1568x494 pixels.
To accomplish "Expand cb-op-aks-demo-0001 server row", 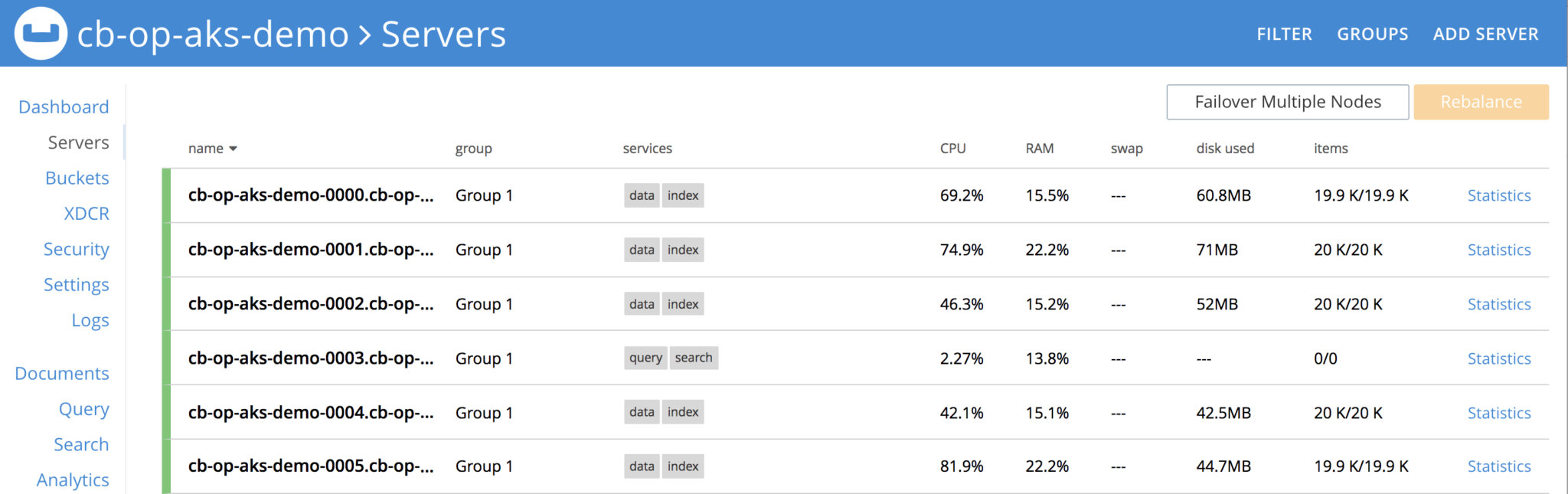I will 855,250.
